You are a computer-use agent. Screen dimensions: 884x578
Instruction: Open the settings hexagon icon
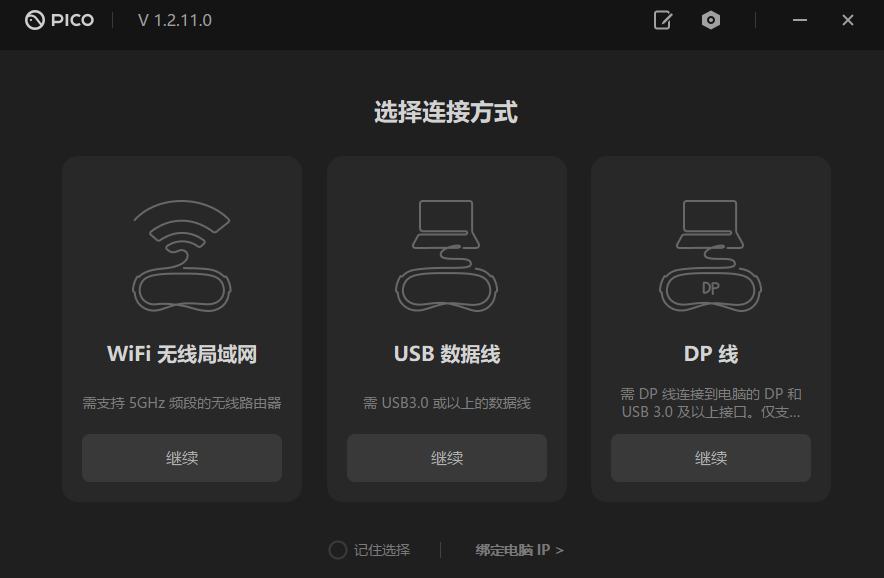click(x=711, y=20)
